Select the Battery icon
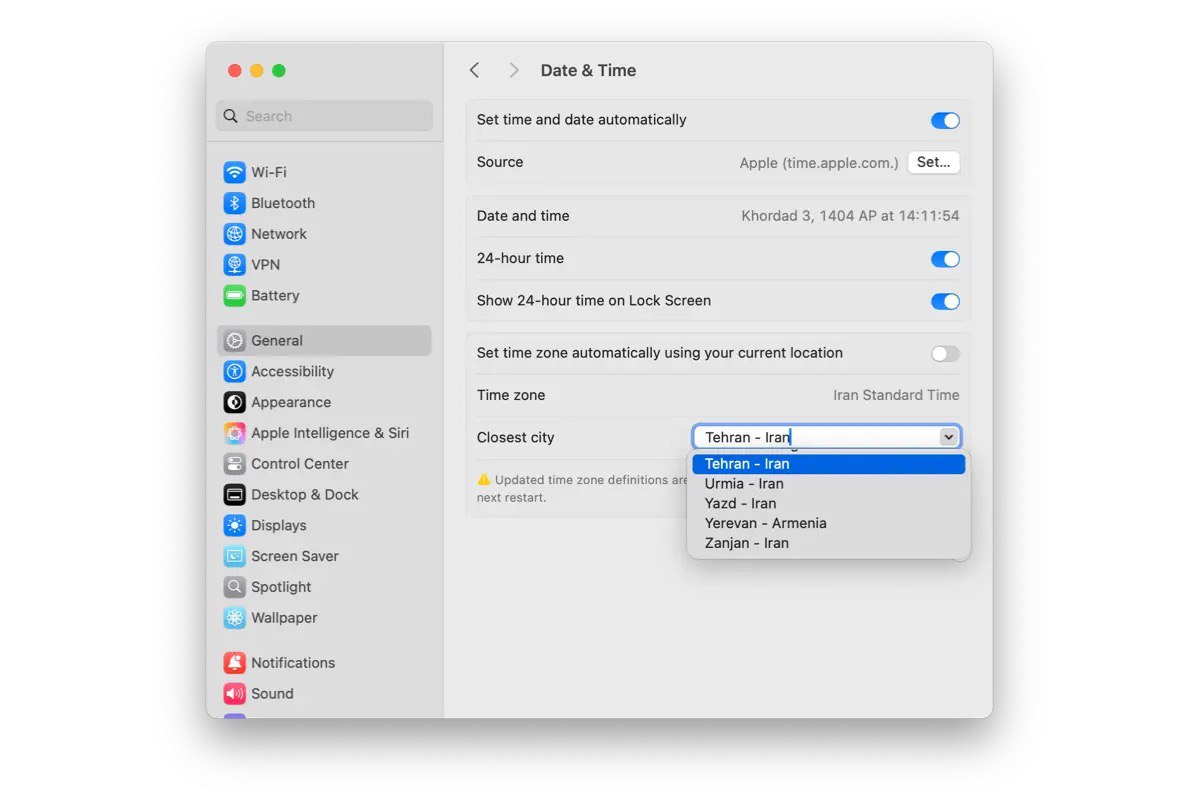The height and width of the screenshot is (800, 1200). [x=235, y=296]
